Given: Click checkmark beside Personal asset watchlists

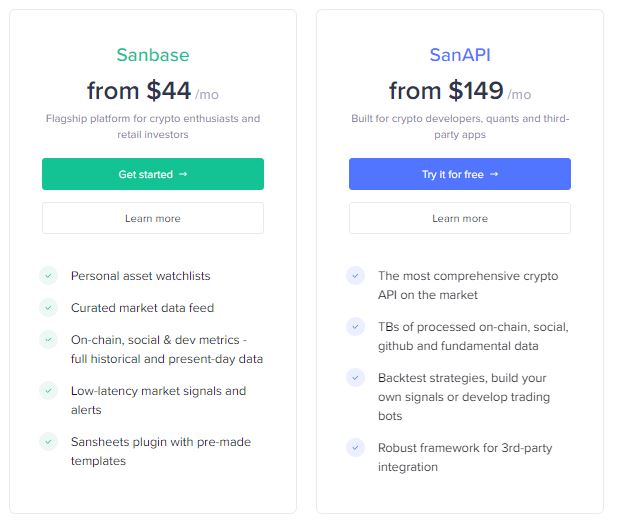Looking at the screenshot, I should click(49, 276).
